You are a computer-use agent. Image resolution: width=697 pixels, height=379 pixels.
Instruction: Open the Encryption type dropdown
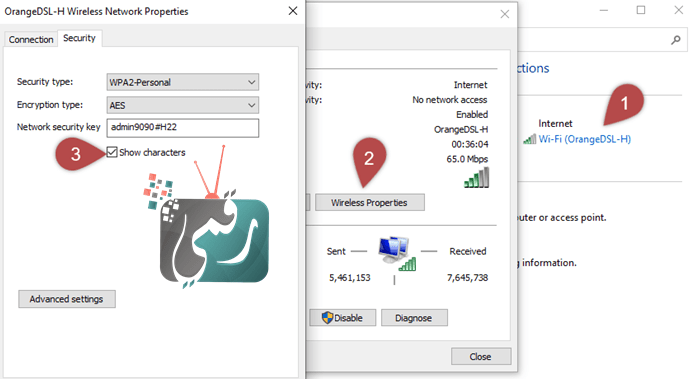point(183,105)
